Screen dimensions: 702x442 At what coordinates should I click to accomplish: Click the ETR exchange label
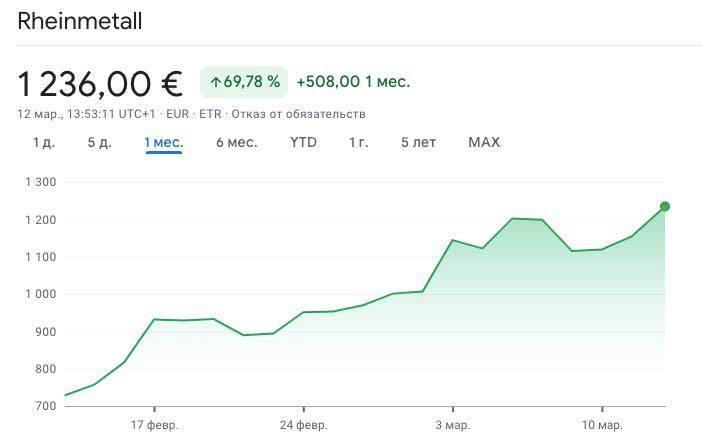pyautogui.click(x=210, y=114)
